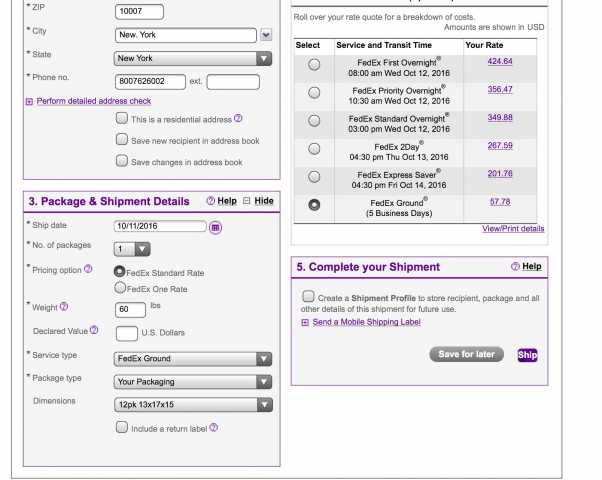
Task: Click the Ship date input field
Action: click(x=160, y=226)
